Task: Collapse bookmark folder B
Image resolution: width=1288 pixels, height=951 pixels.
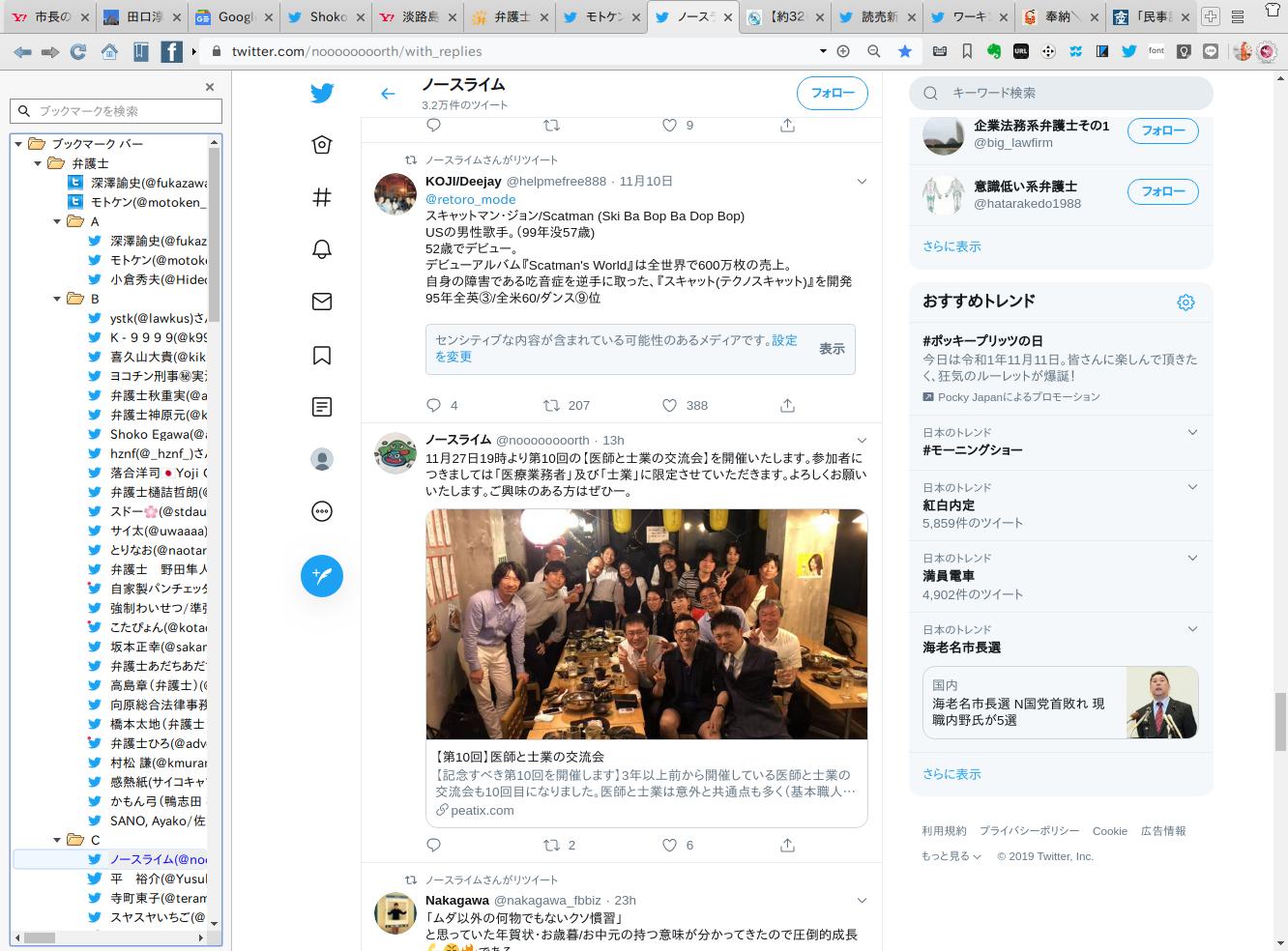Action: tap(58, 299)
